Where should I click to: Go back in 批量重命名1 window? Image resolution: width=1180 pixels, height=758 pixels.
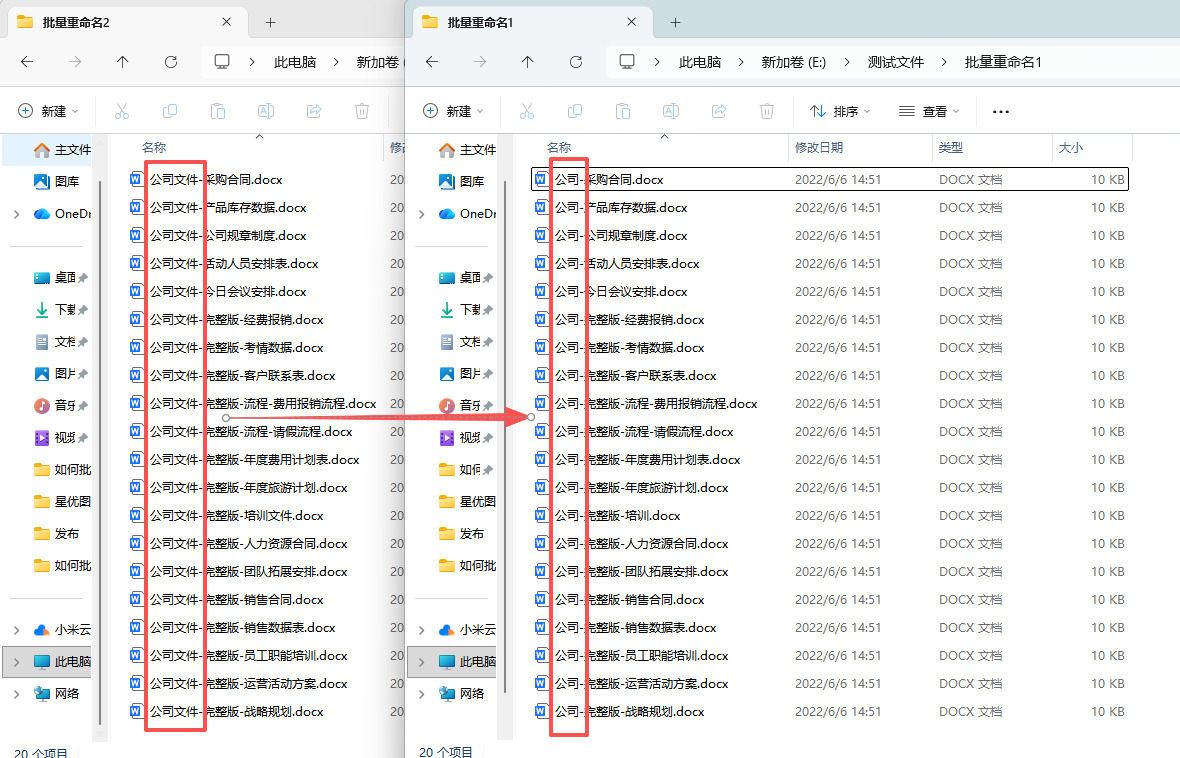pos(432,62)
